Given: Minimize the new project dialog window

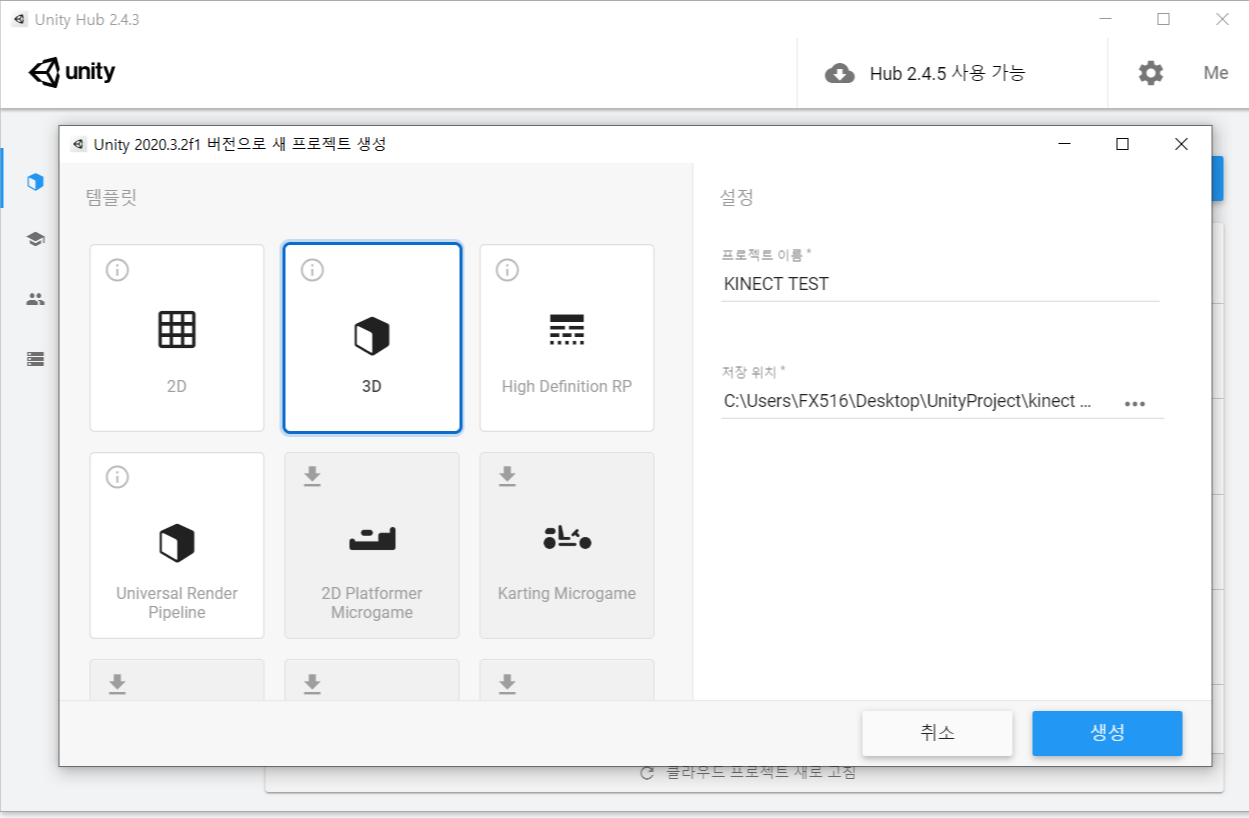Looking at the screenshot, I should 1063,144.
